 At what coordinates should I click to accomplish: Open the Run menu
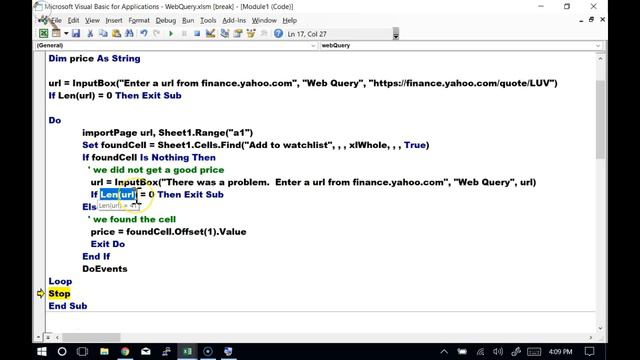tap(188, 20)
